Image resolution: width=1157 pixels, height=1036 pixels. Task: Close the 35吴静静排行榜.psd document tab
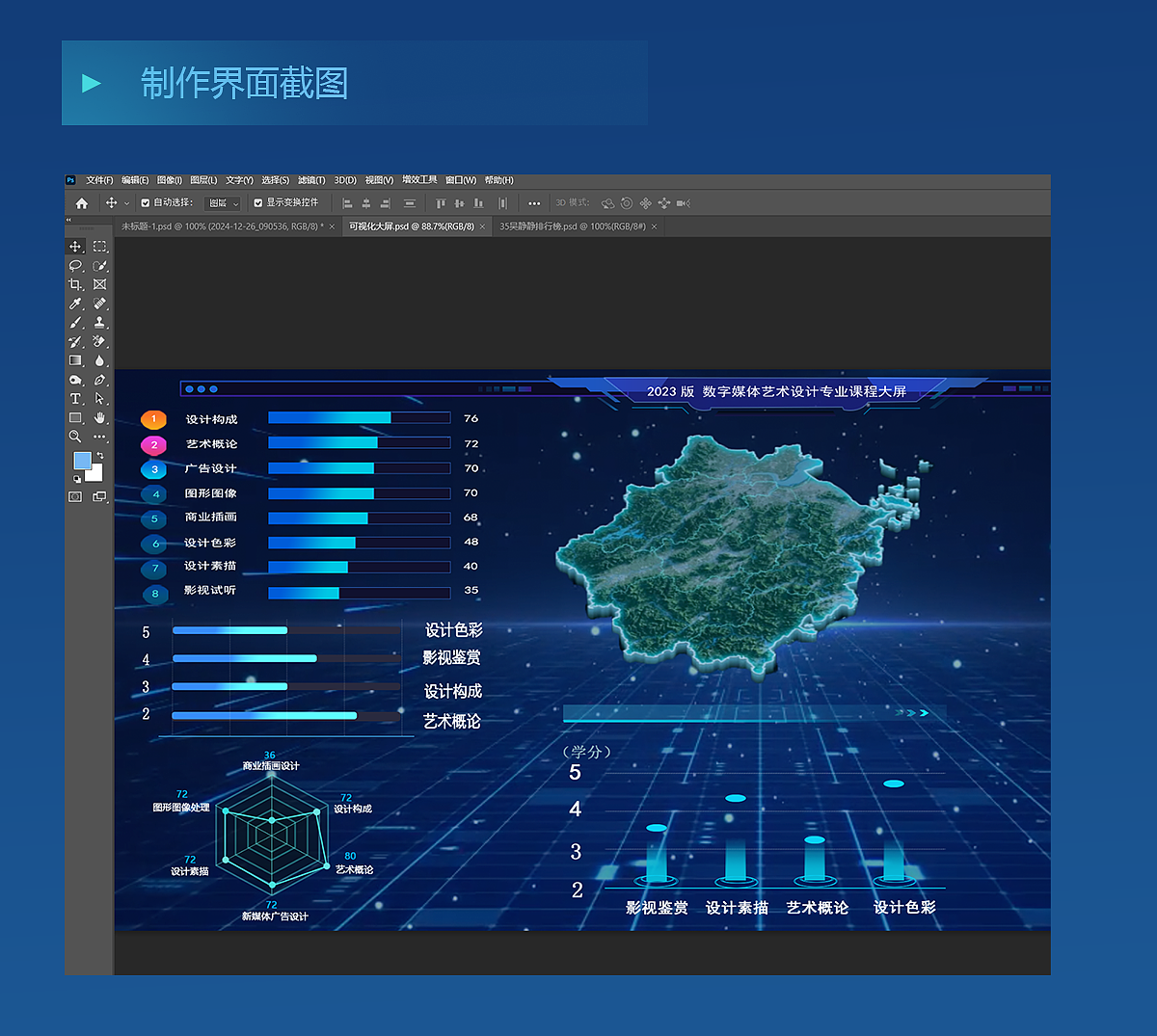655,226
